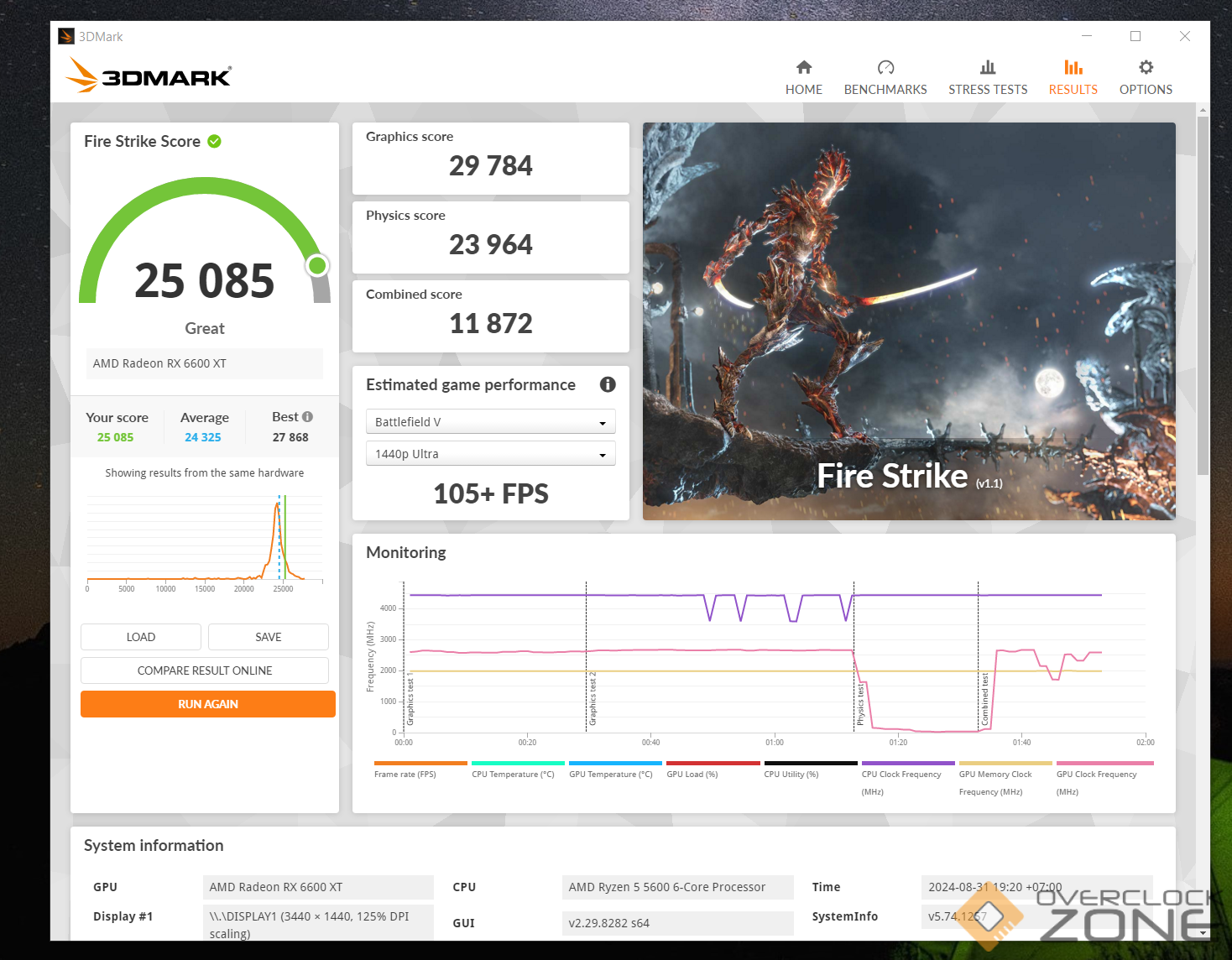Open the Results bar chart icon
Viewport: 1232px width, 960px height.
1073,68
